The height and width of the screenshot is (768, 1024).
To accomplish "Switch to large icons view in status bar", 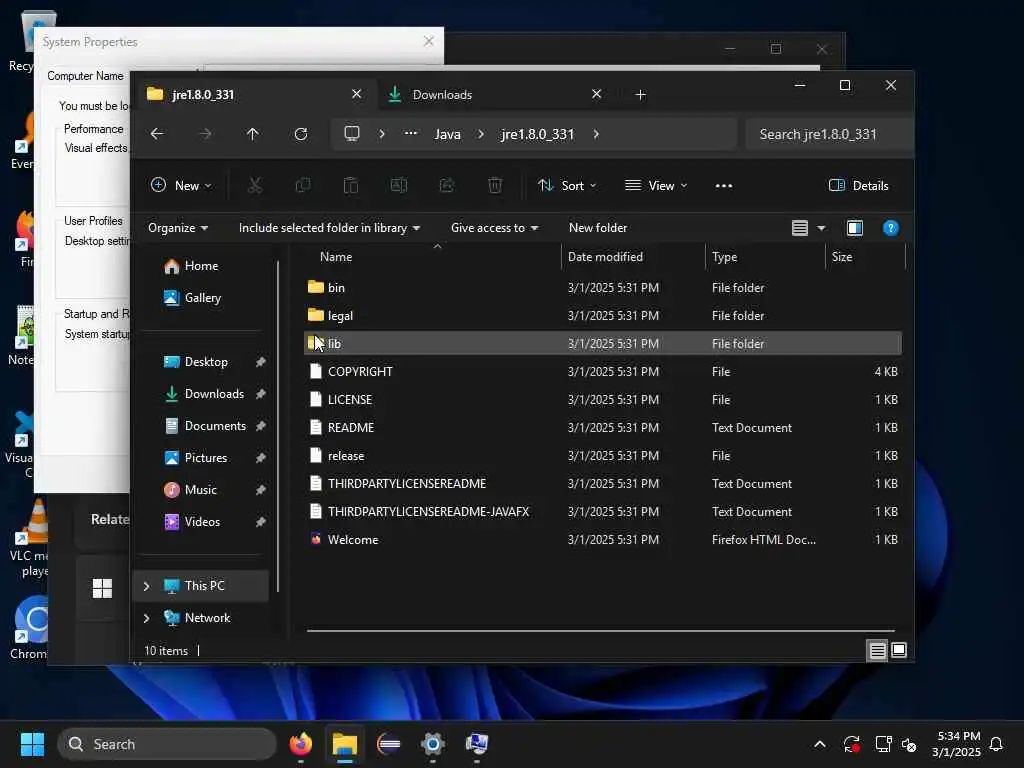I will [899, 650].
